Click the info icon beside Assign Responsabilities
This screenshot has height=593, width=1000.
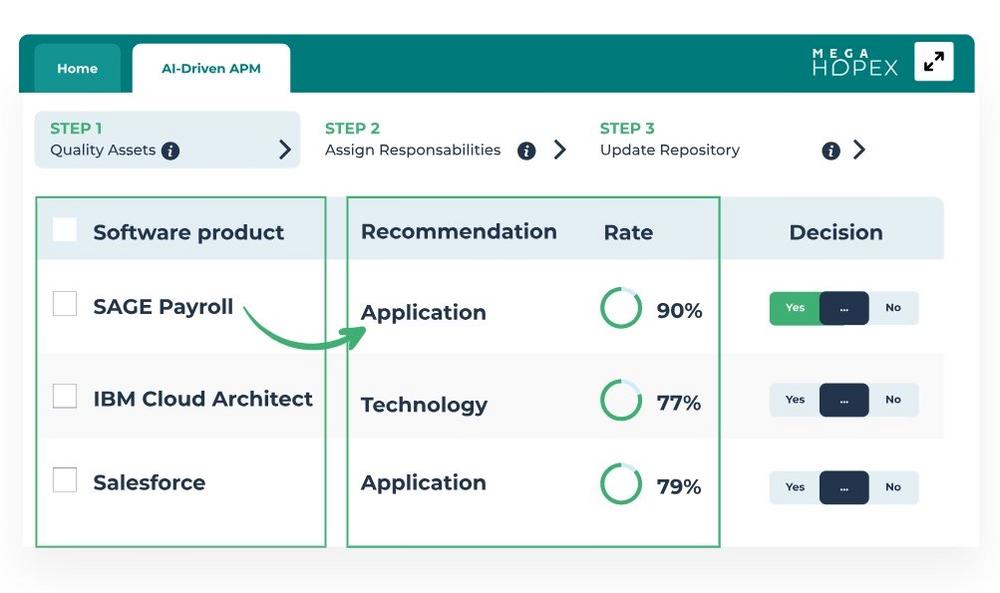tap(527, 151)
